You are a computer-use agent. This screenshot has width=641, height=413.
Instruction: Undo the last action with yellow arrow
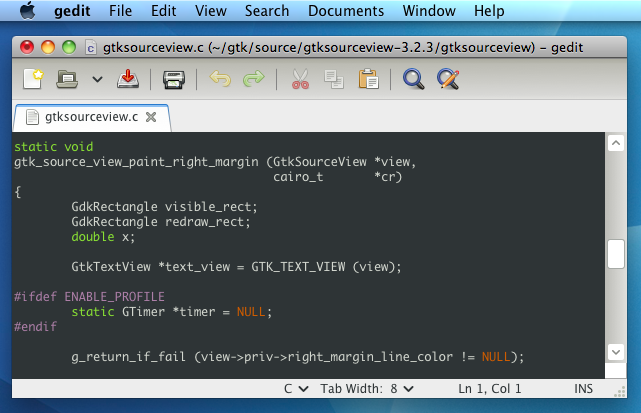click(220, 79)
